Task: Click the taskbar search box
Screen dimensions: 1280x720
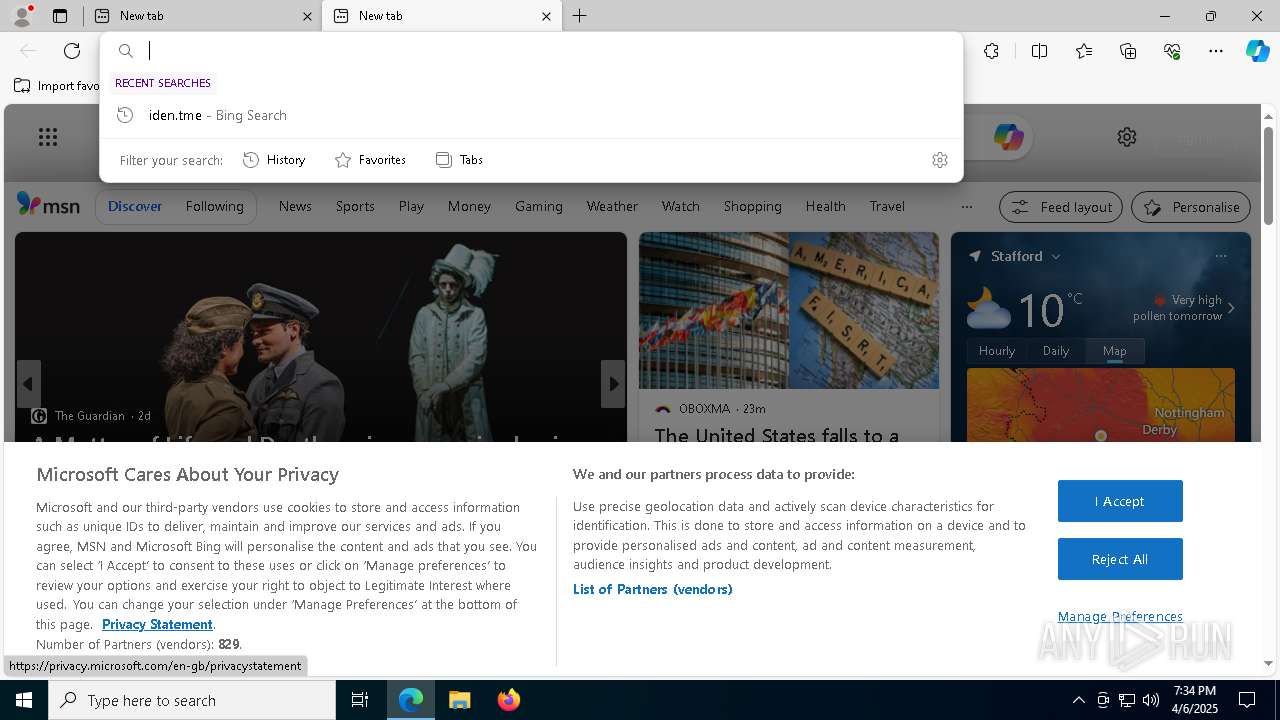Action: coord(192,700)
